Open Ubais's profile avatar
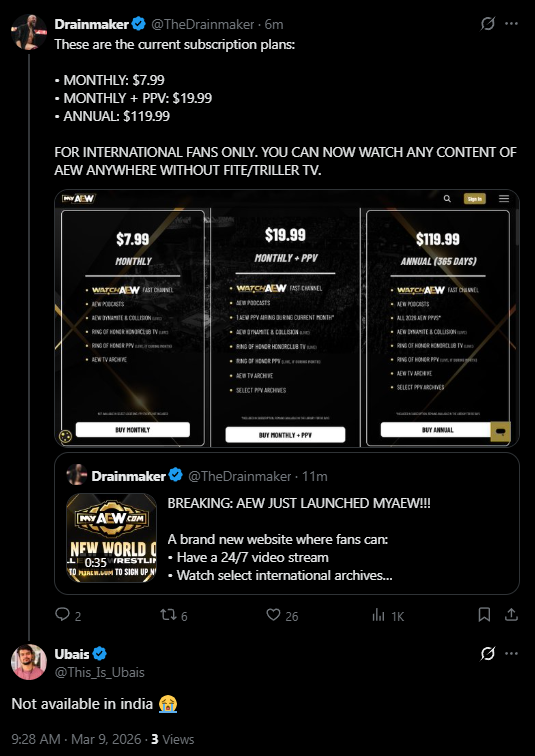The image size is (535, 756). pos(28,662)
